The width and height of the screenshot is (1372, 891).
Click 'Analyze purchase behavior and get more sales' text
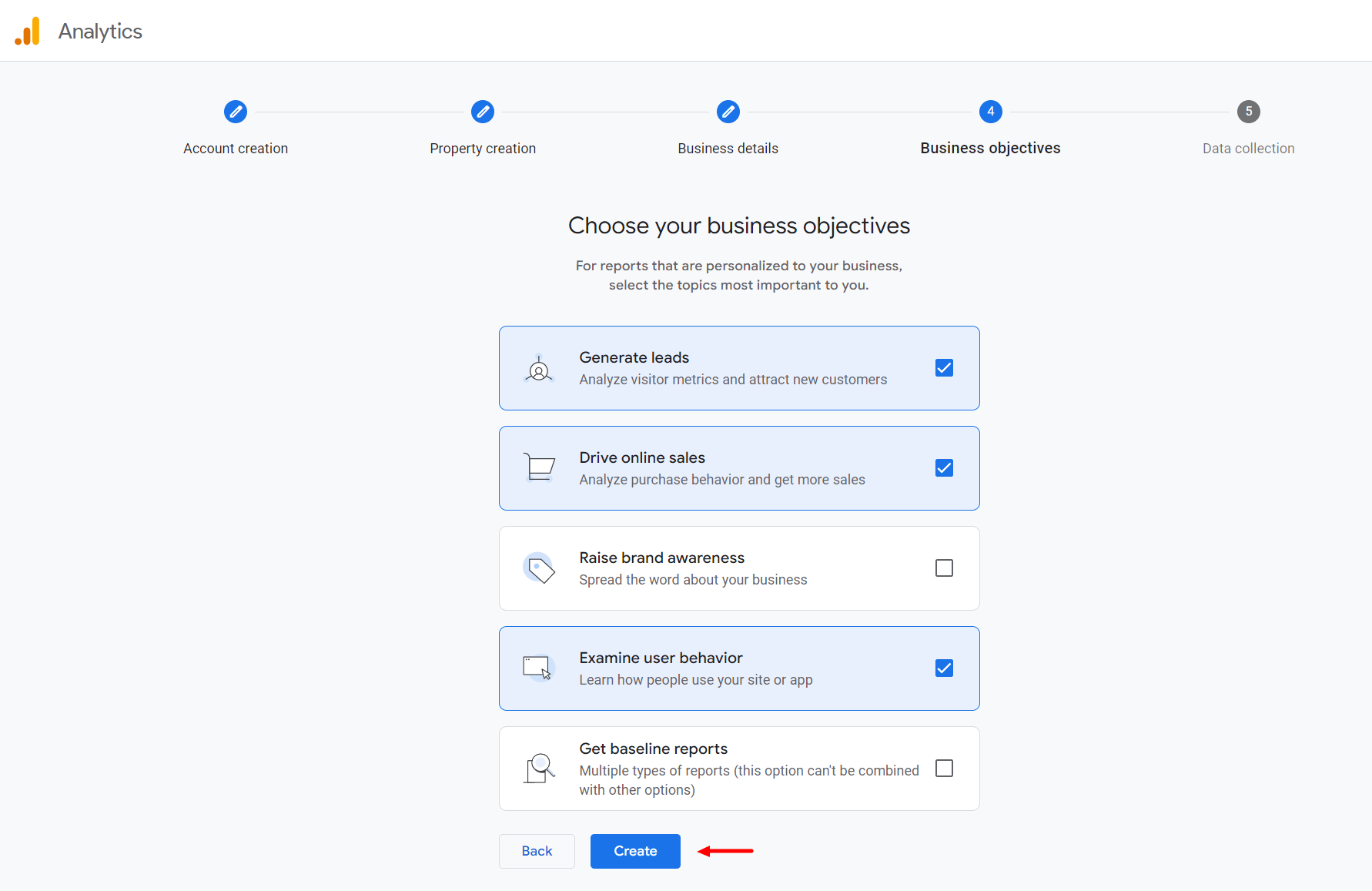[722, 480]
